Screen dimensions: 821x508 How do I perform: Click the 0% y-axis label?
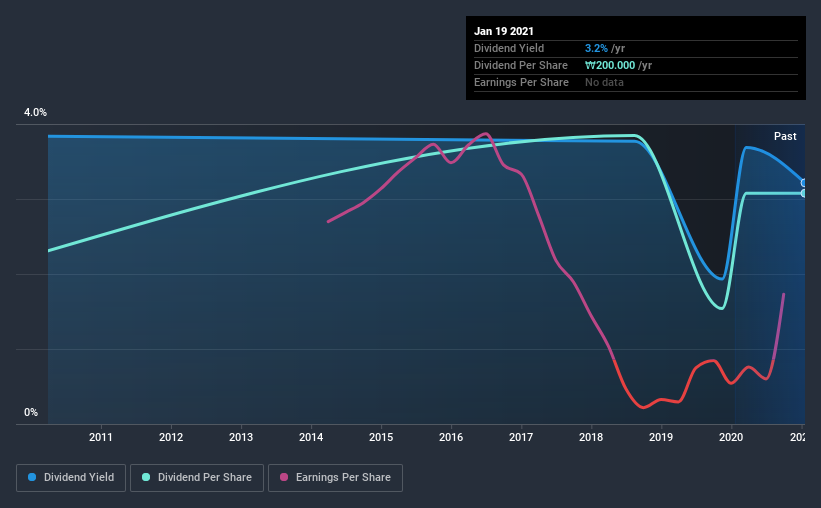(31, 412)
